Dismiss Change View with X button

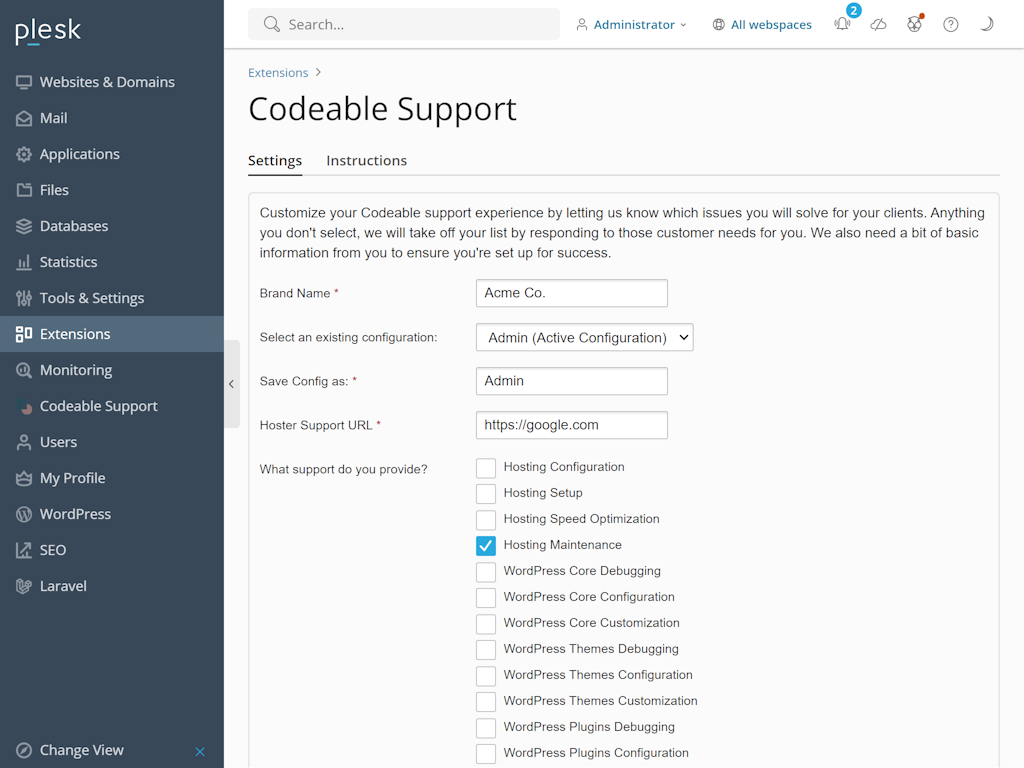pos(200,752)
